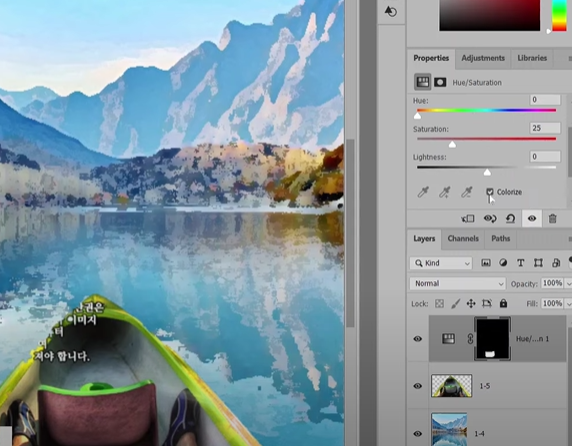Viewport: 572px width, 446px height.
Task: Filter layers by smart objects icon
Action: [556, 263]
